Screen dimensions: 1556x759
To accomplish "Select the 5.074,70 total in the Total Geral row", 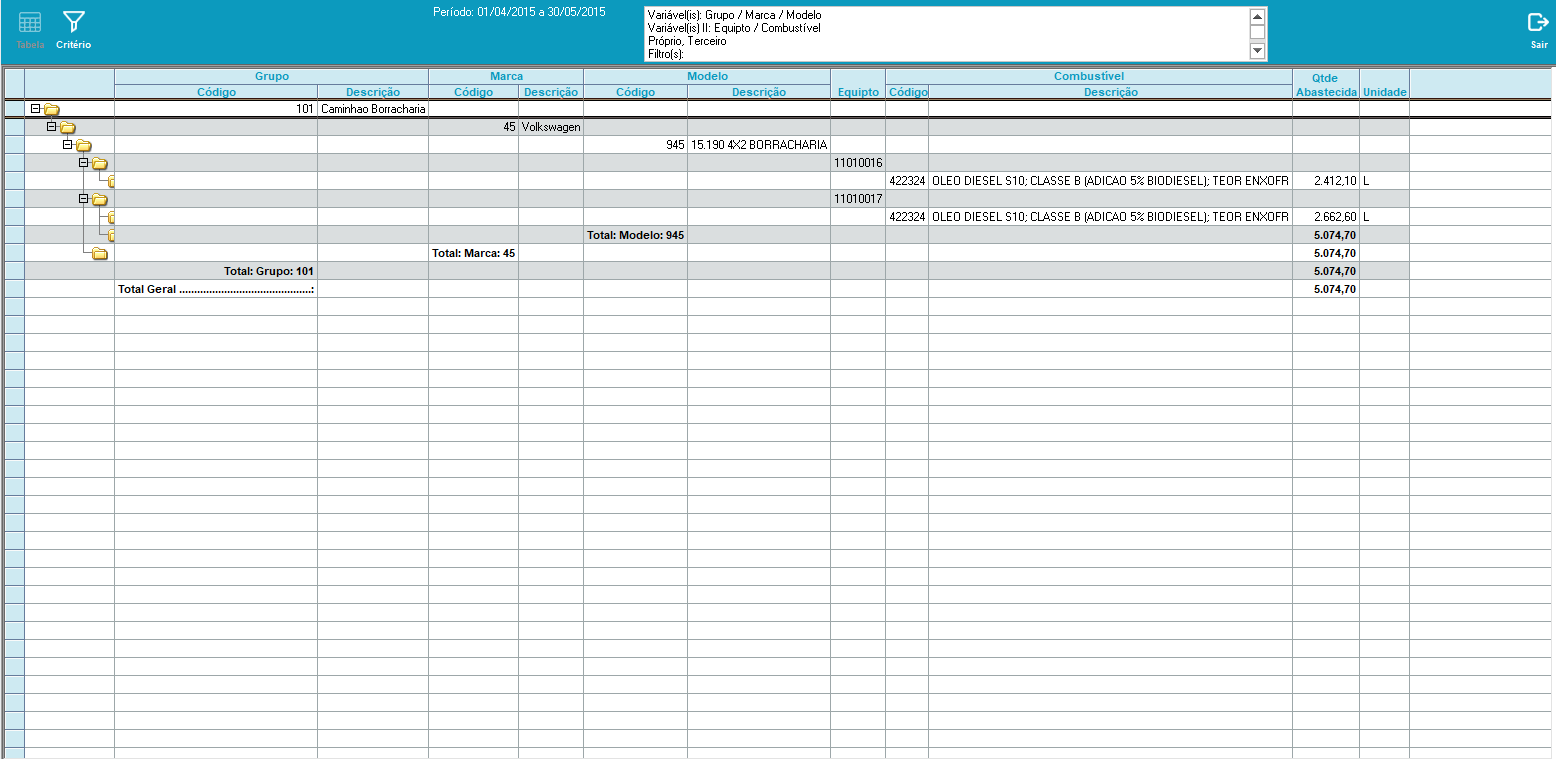I will pyautogui.click(x=1326, y=290).
